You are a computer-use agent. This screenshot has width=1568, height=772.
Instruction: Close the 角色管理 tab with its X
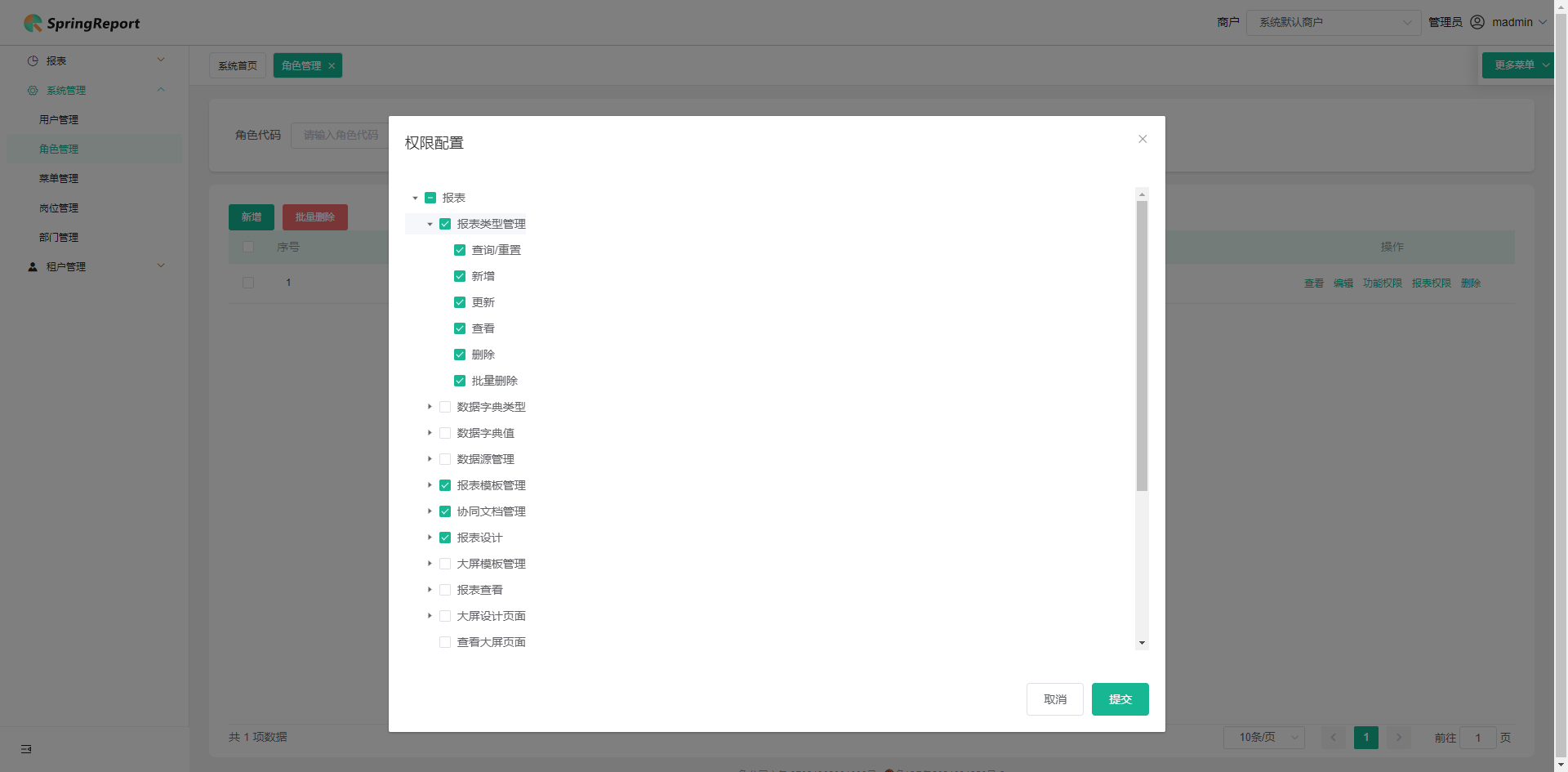(332, 66)
